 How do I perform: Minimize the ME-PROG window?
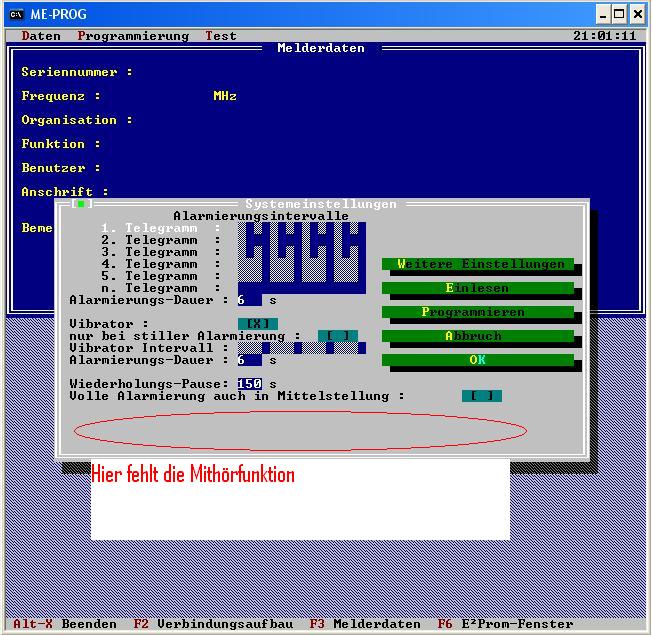pyautogui.click(x=603, y=15)
